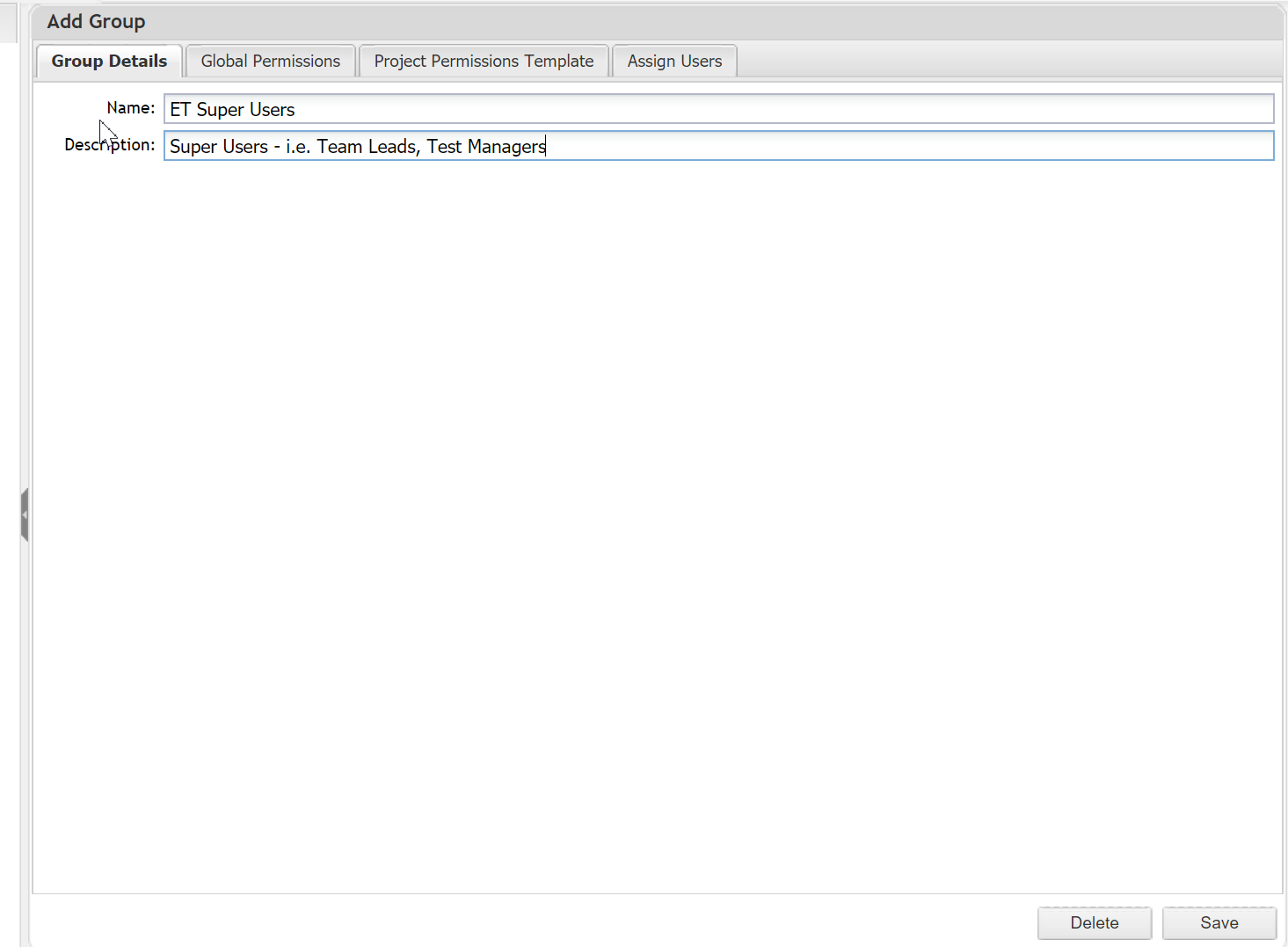Collapse the left panel using the splitter arrow
1288x947 pixels.
coord(25,514)
